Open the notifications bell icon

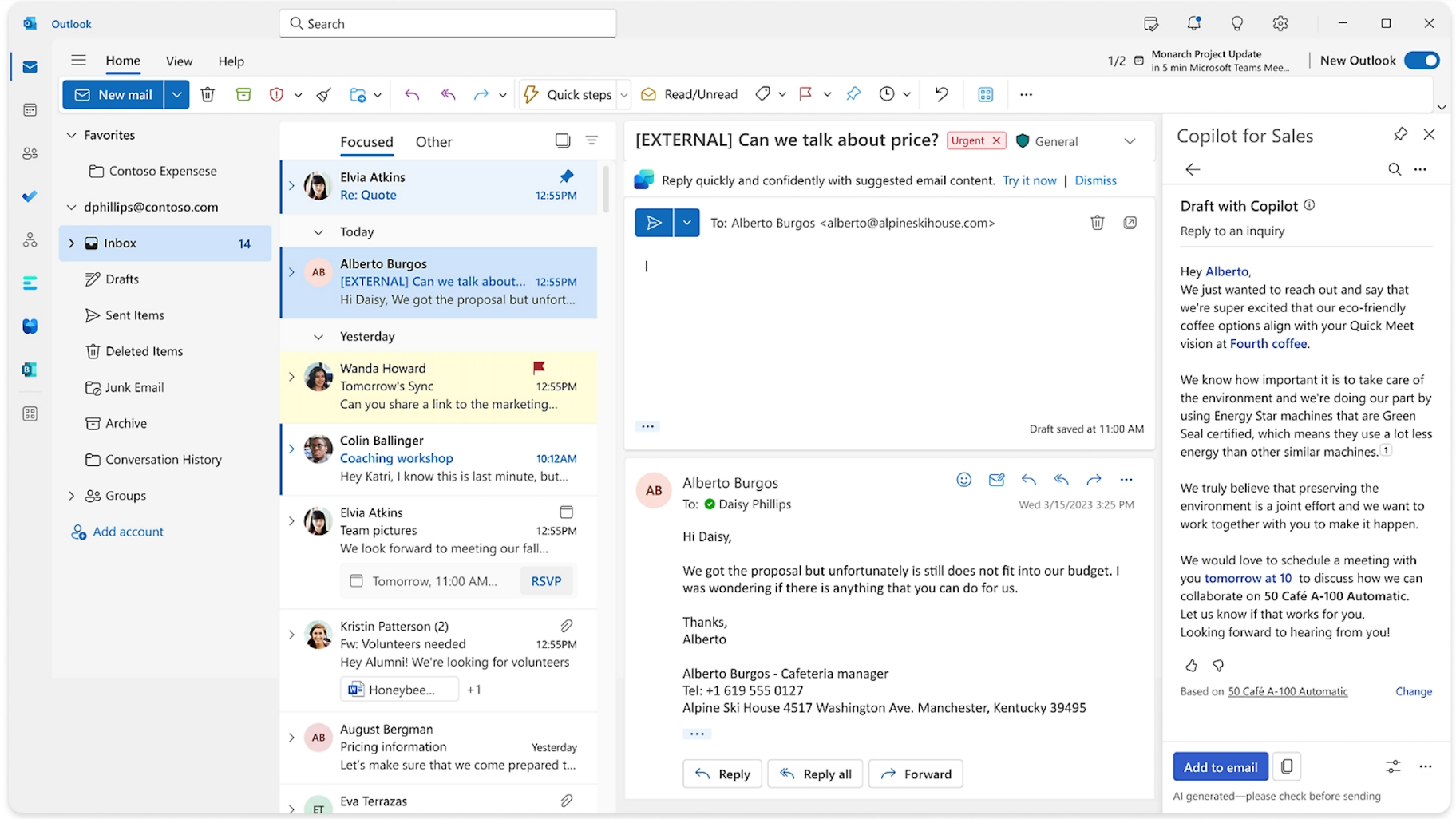point(1194,23)
